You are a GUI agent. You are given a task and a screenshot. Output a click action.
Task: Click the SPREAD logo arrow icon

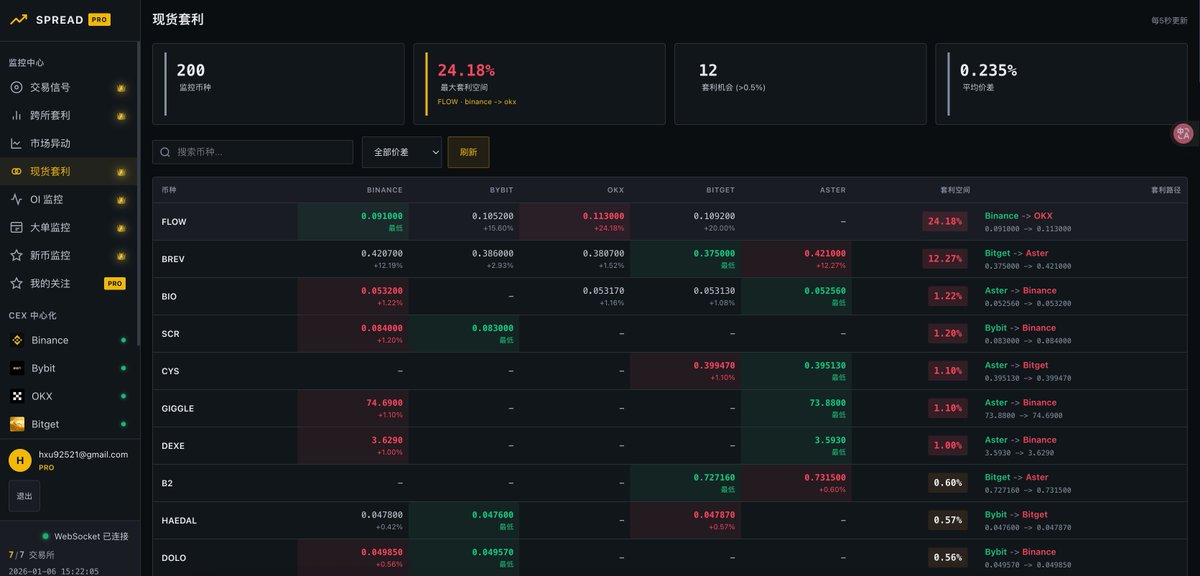click(17, 19)
